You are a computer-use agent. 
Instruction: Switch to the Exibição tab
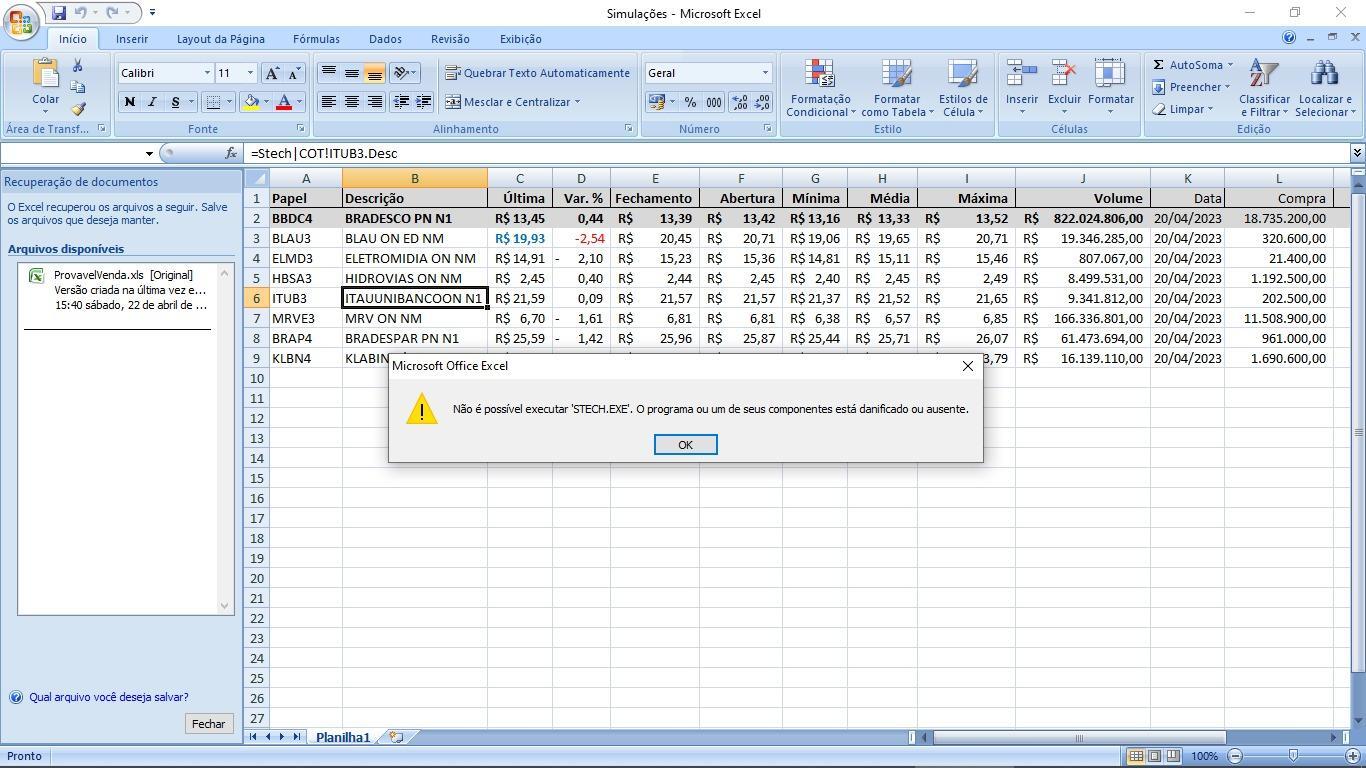521,39
